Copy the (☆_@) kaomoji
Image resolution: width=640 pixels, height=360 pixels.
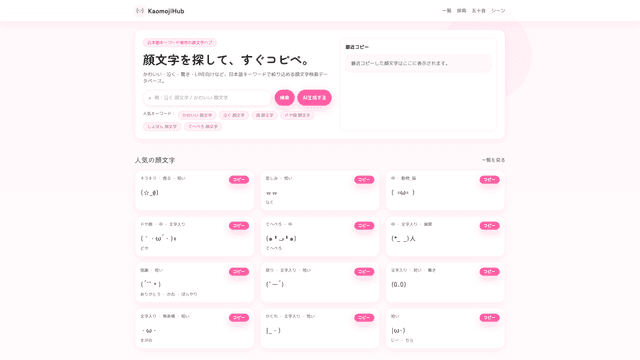click(239, 180)
